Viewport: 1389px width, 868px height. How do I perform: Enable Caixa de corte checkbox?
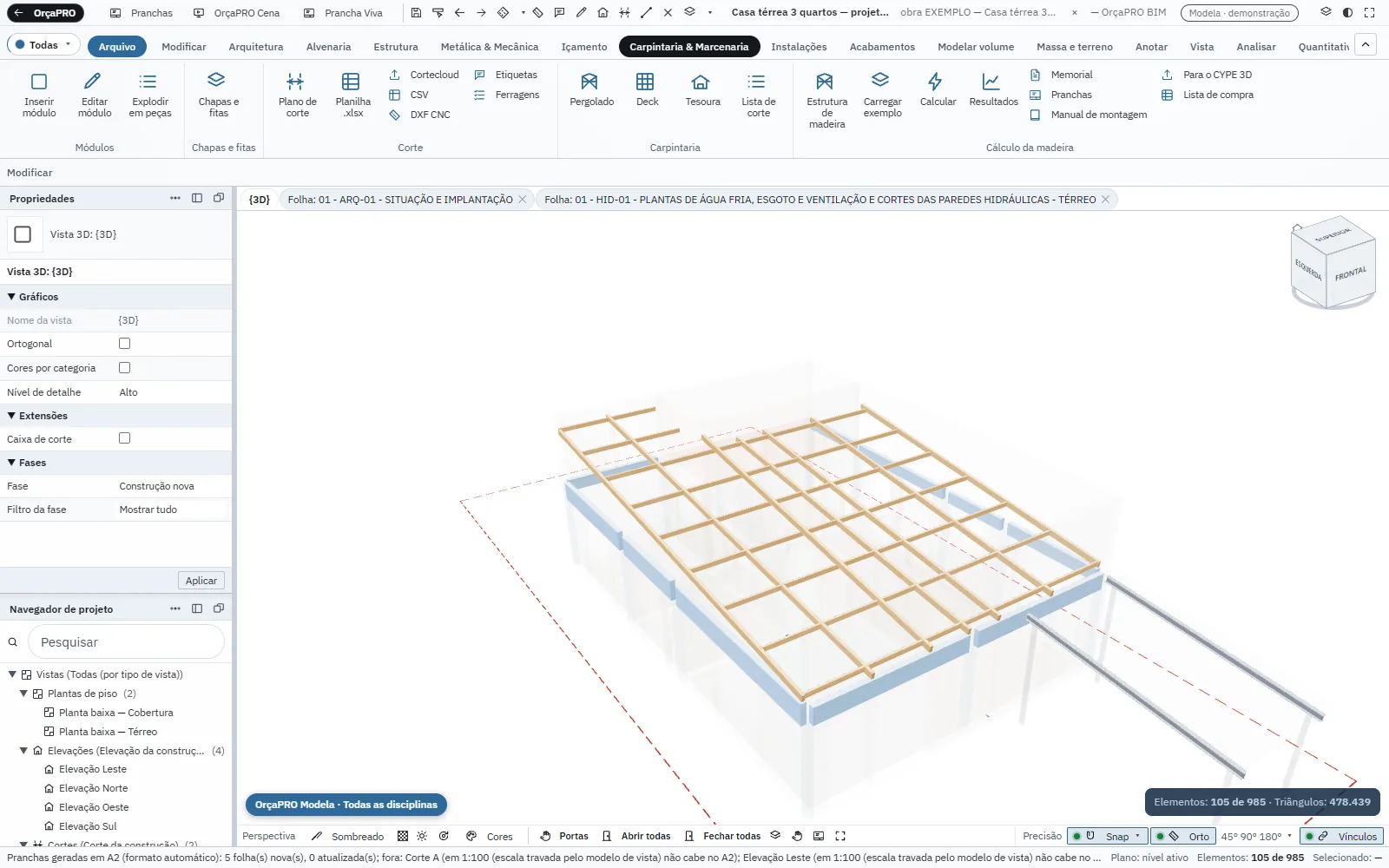coord(125,438)
